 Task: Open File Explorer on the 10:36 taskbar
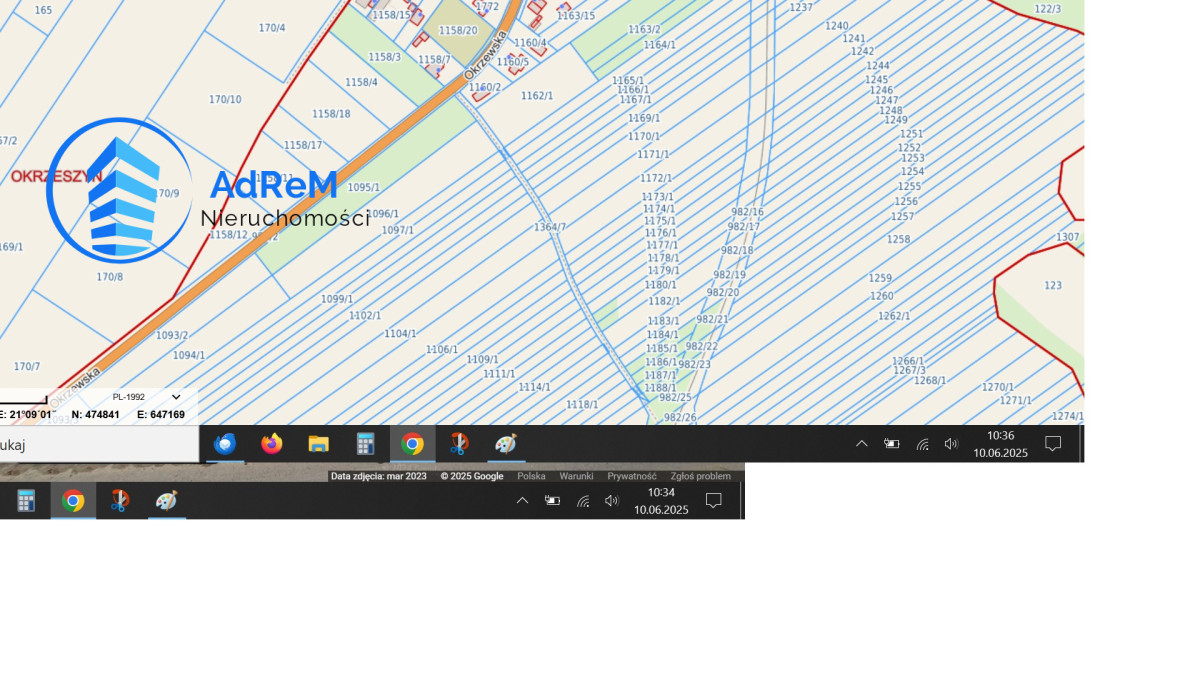pos(318,444)
